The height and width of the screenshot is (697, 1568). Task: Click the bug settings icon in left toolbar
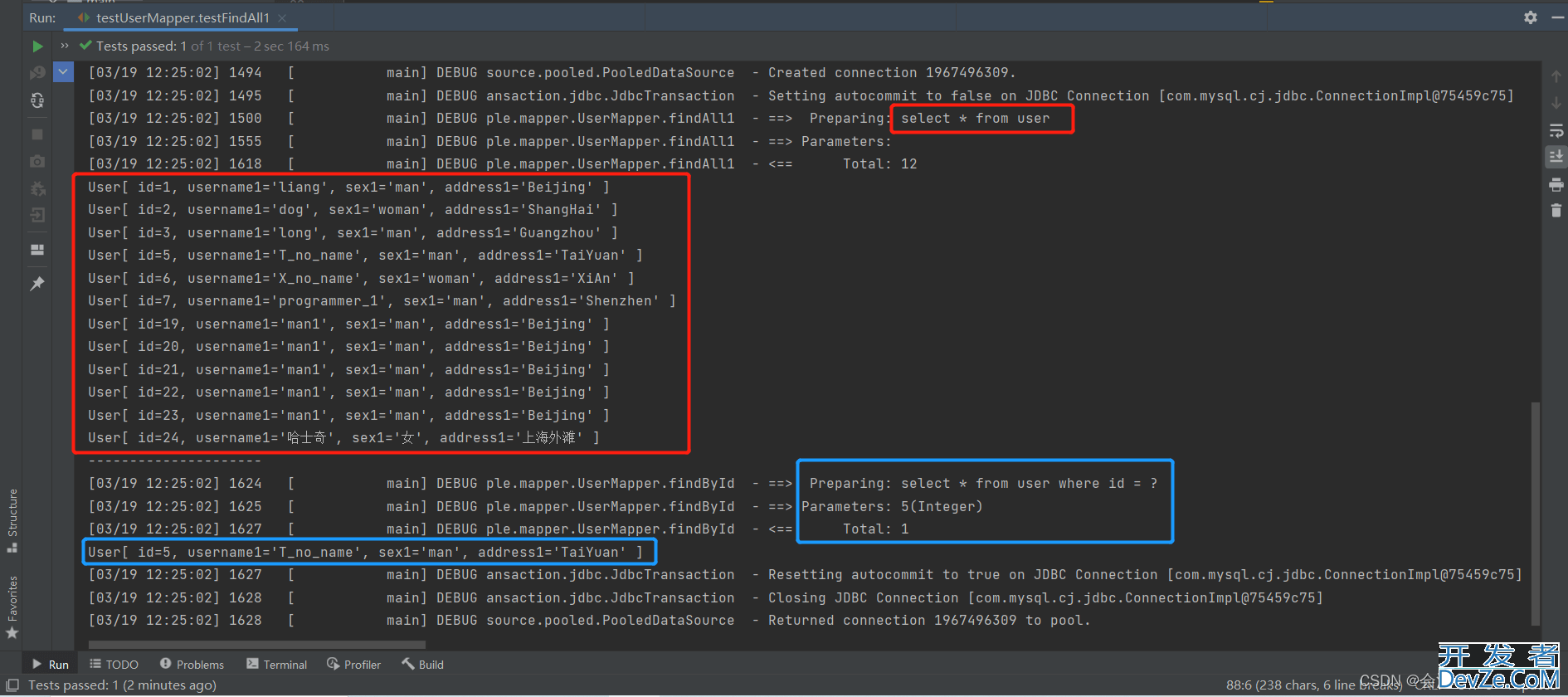pos(37,188)
